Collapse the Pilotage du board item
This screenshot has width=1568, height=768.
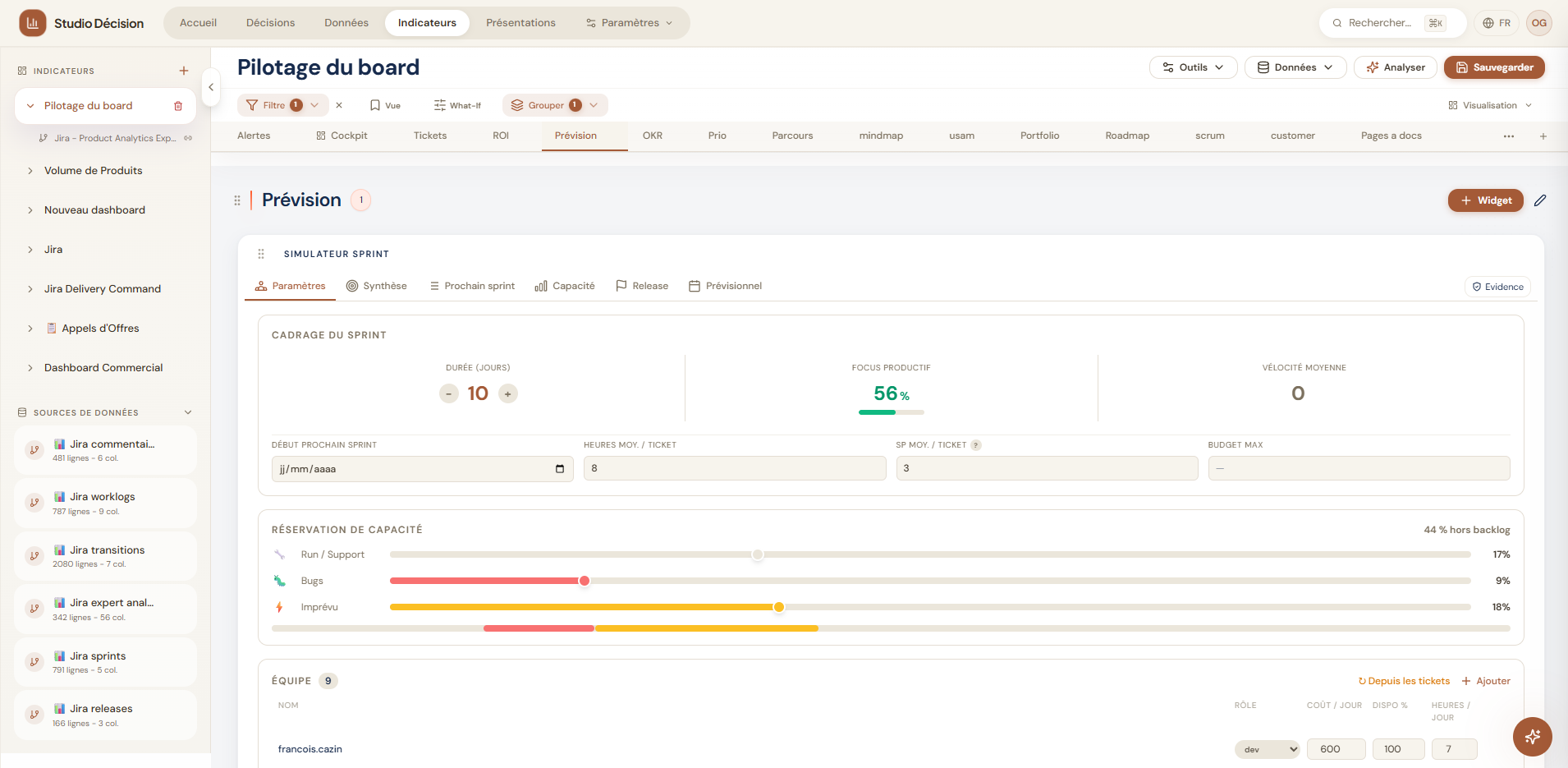pyautogui.click(x=30, y=106)
